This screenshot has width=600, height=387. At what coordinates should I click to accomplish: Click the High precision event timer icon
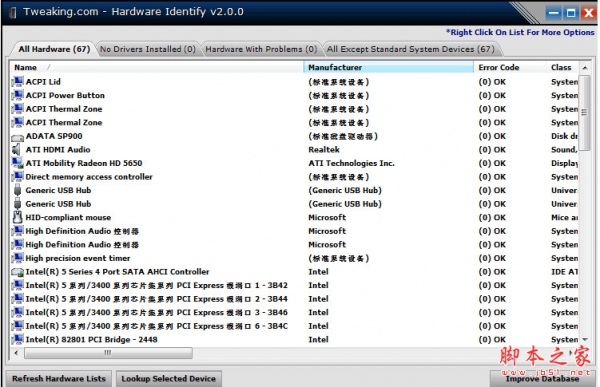tap(18, 258)
